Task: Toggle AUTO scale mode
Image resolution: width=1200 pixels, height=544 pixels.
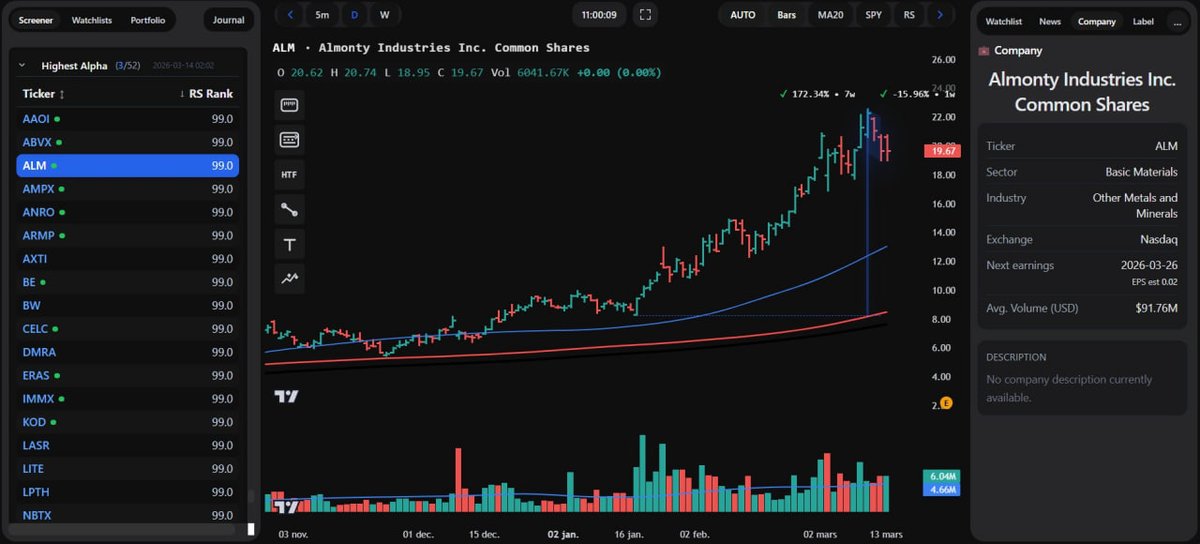Action: pyautogui.click(x=743, y=15)
